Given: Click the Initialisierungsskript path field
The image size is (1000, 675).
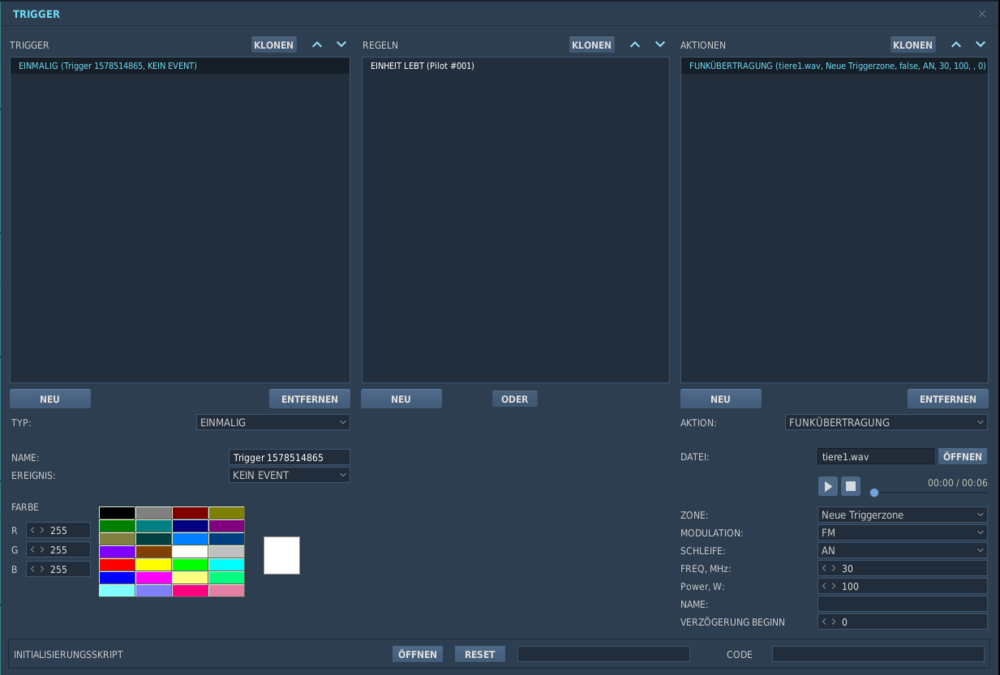Looking at the screenshot, I should [603, 654].
